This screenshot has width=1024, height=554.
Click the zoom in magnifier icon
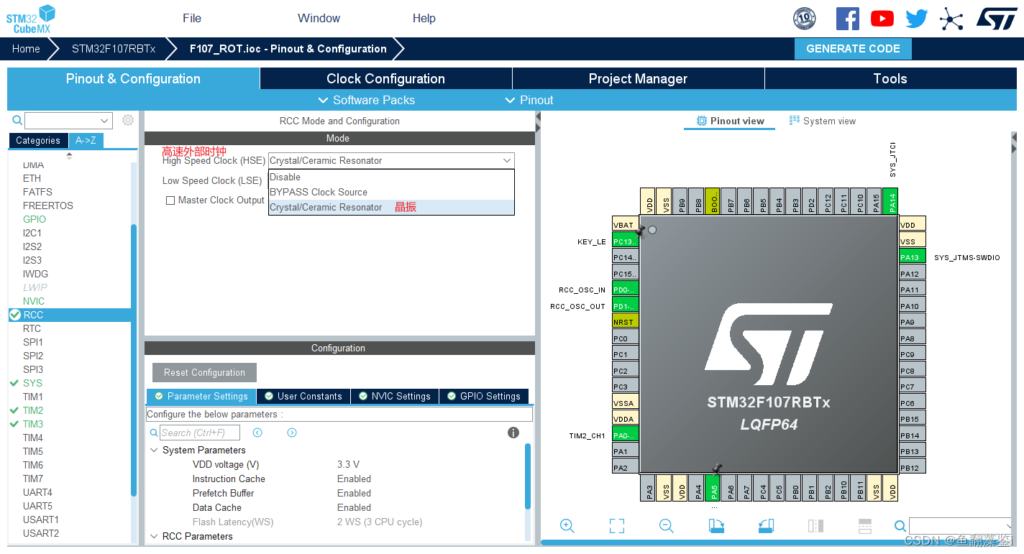pos(567,526)
